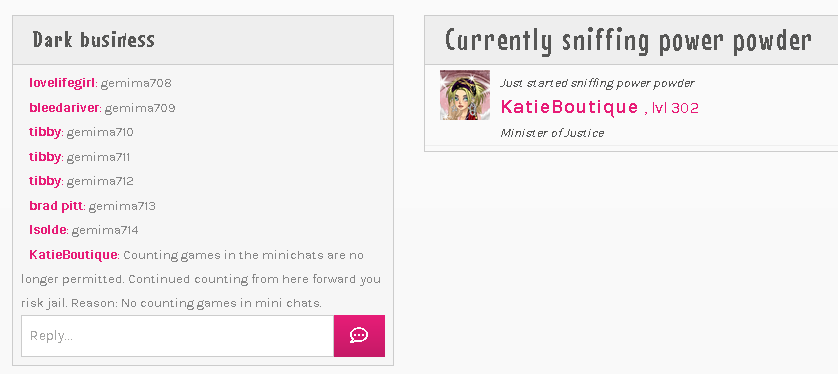Click the Isolde username in chat
Viewport: 838px width, 374px height.
(x=48, y=230)
